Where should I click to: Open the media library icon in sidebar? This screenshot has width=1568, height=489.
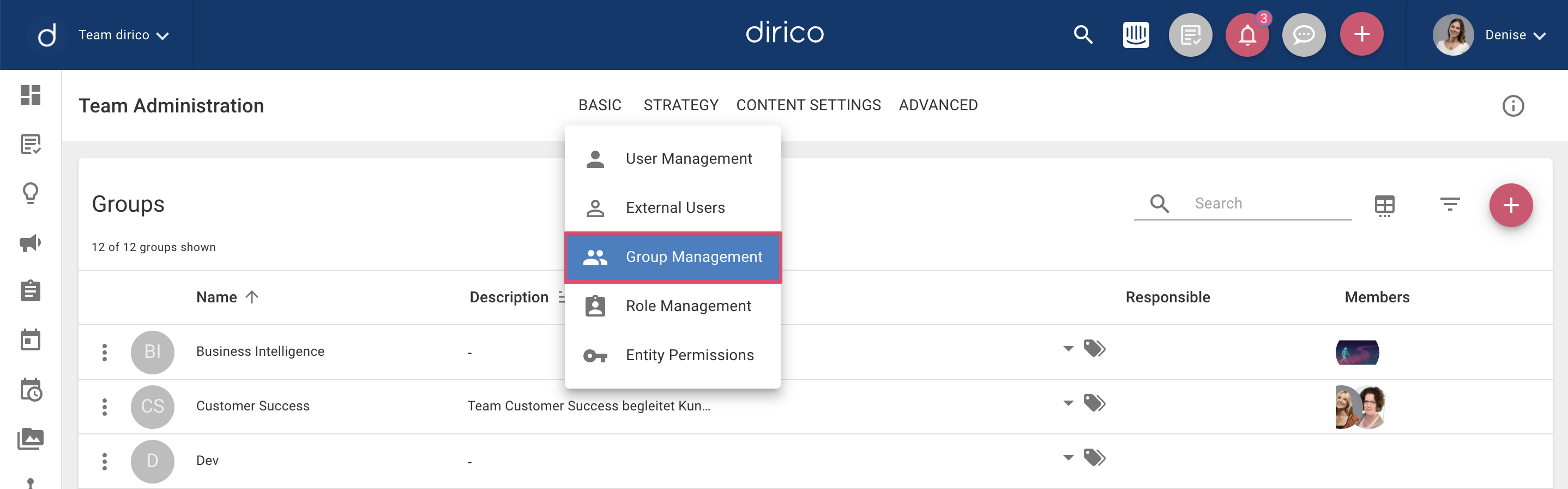(31, 438)
